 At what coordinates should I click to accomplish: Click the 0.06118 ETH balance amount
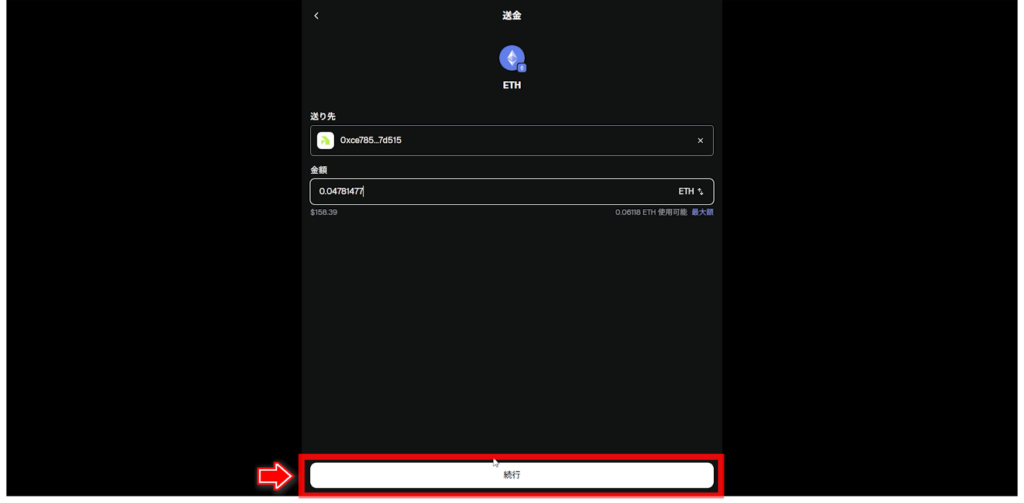(635, 212)
